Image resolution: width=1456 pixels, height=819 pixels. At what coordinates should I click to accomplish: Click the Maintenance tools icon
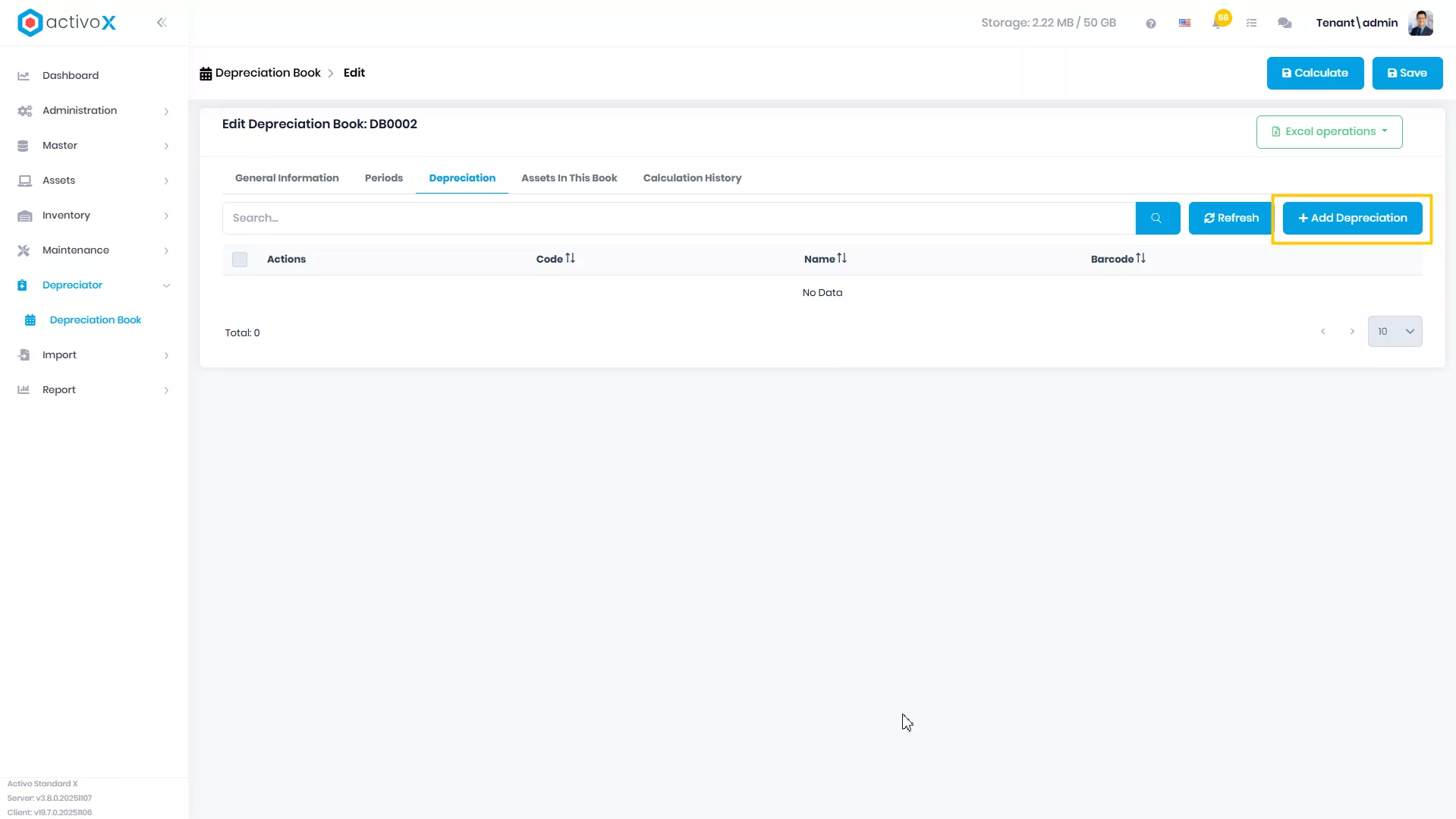click(x=24, y=250)
